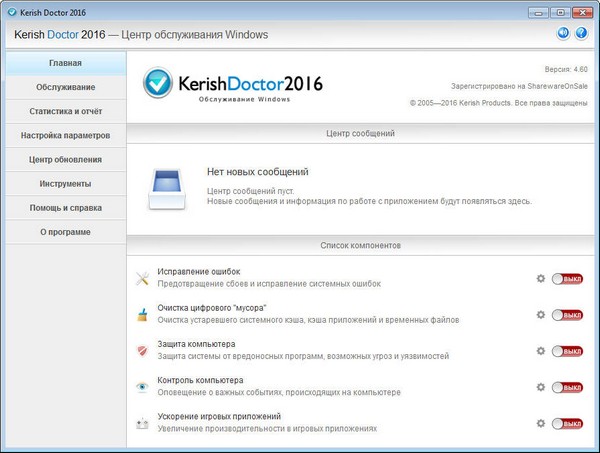Click the wrench icon for Исправление ошибок
Viewport: 600px width, 453px height.
142,279
